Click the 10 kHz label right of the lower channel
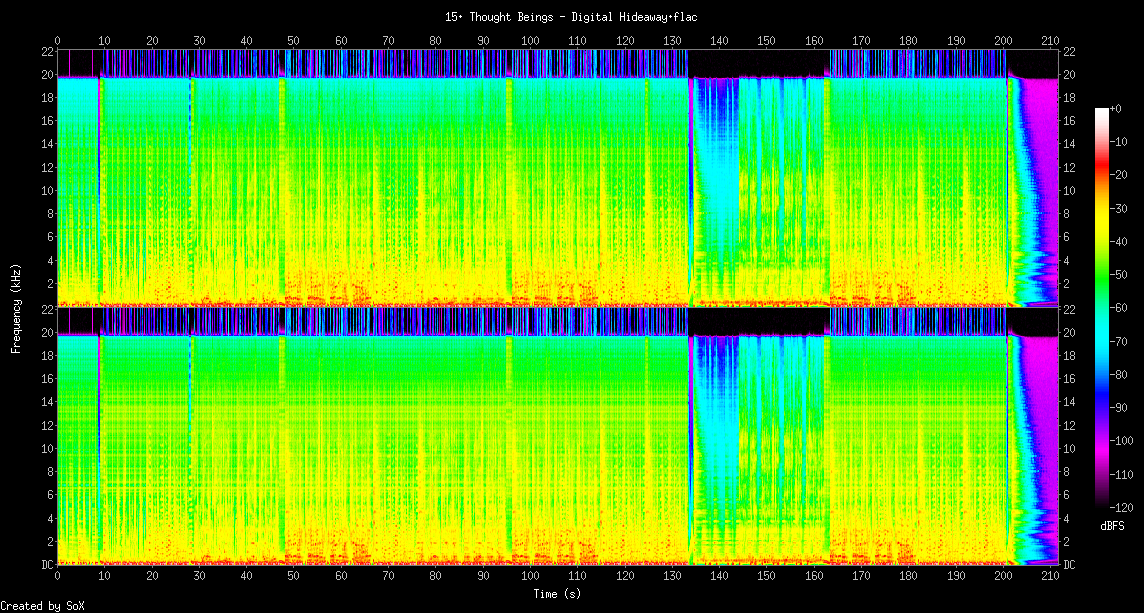The height and width of the screenshot is (613, 1144). pyautogui.click(x=1068, y=448)
